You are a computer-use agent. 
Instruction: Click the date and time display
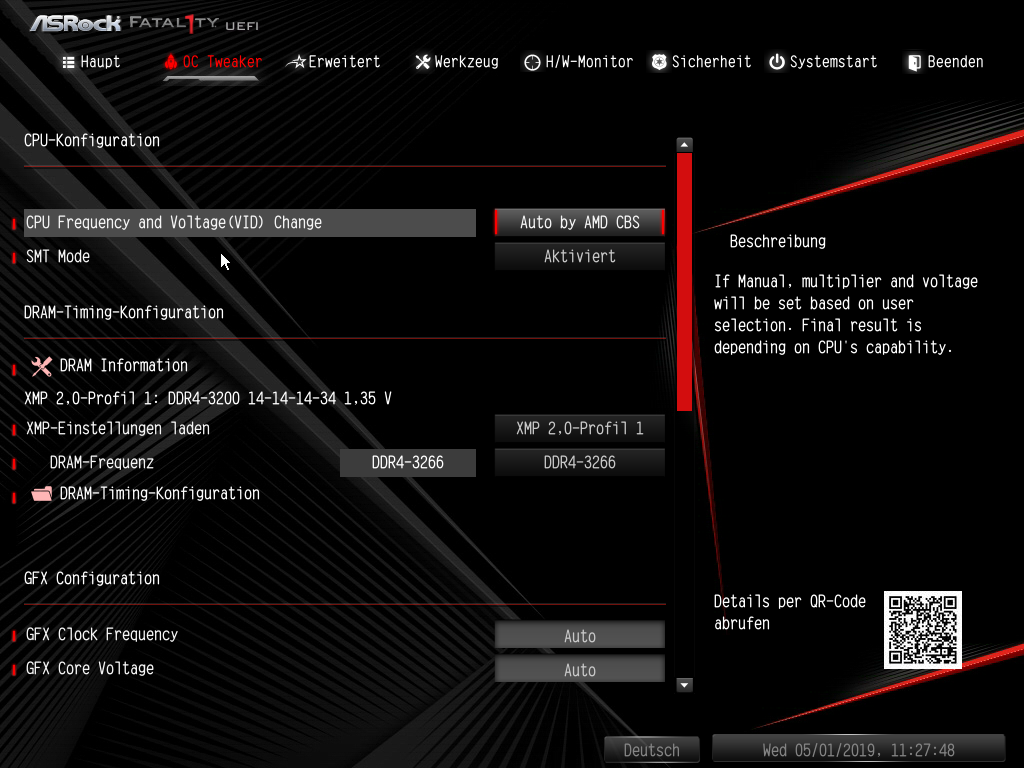(858, 750)
